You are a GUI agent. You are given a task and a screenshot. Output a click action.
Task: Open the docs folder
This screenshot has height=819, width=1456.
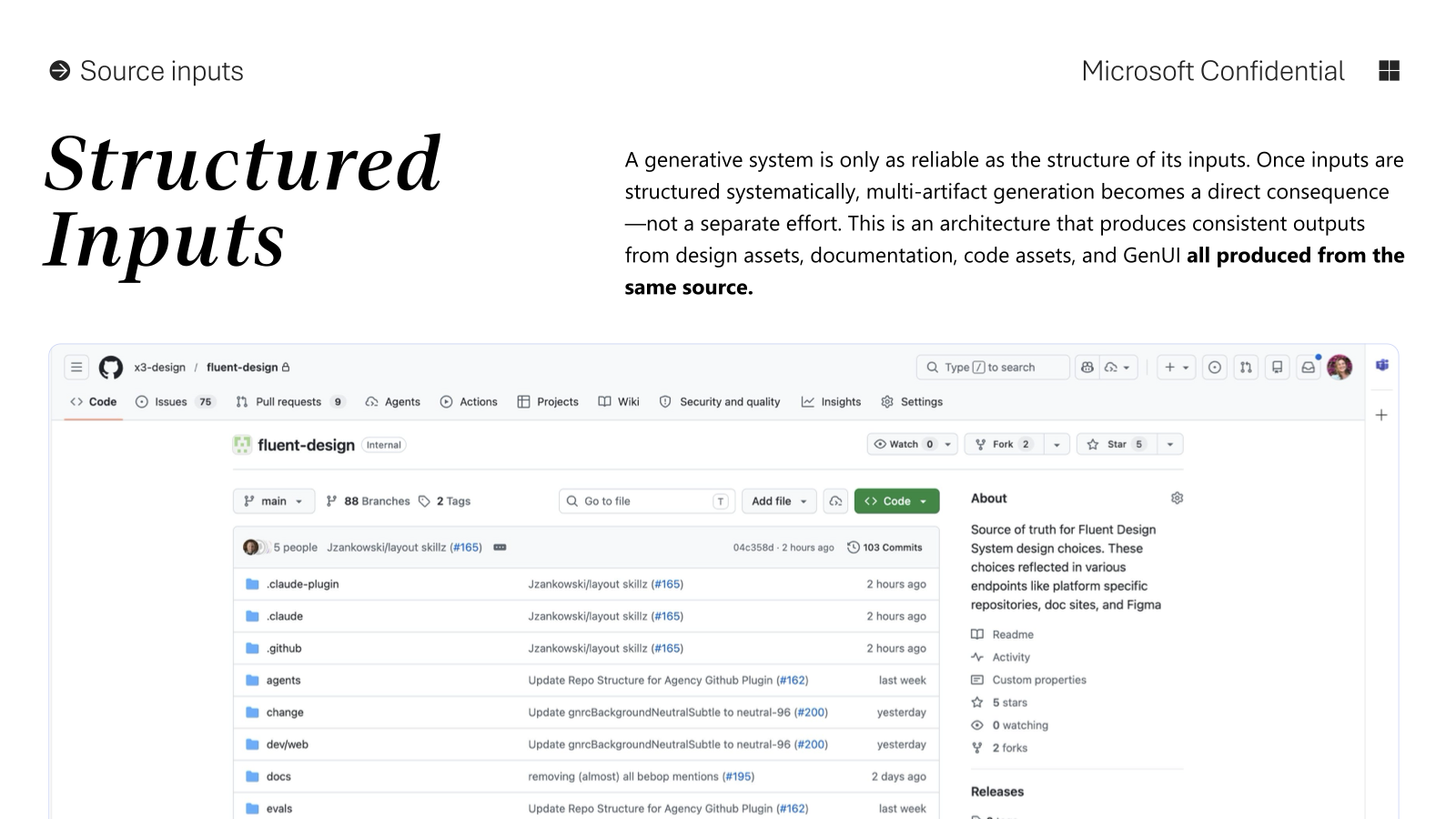[x=278, y=776]
